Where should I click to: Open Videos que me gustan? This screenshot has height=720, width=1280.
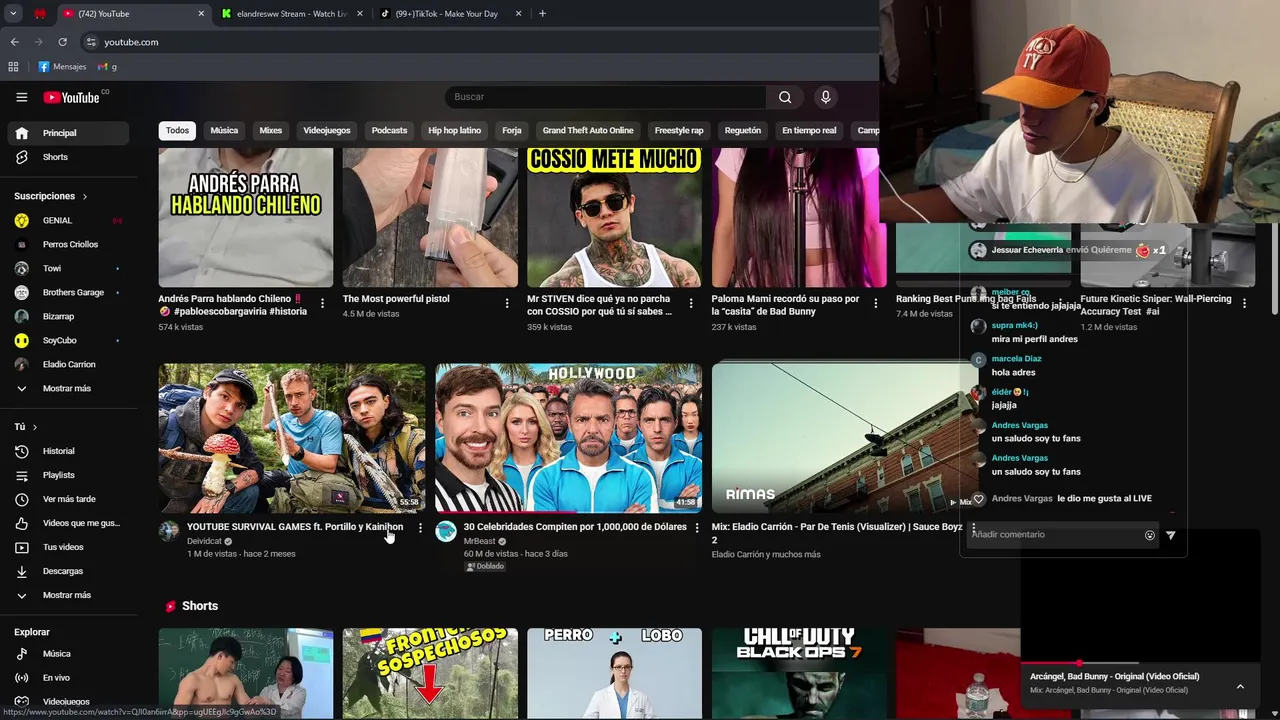point(68,523)
